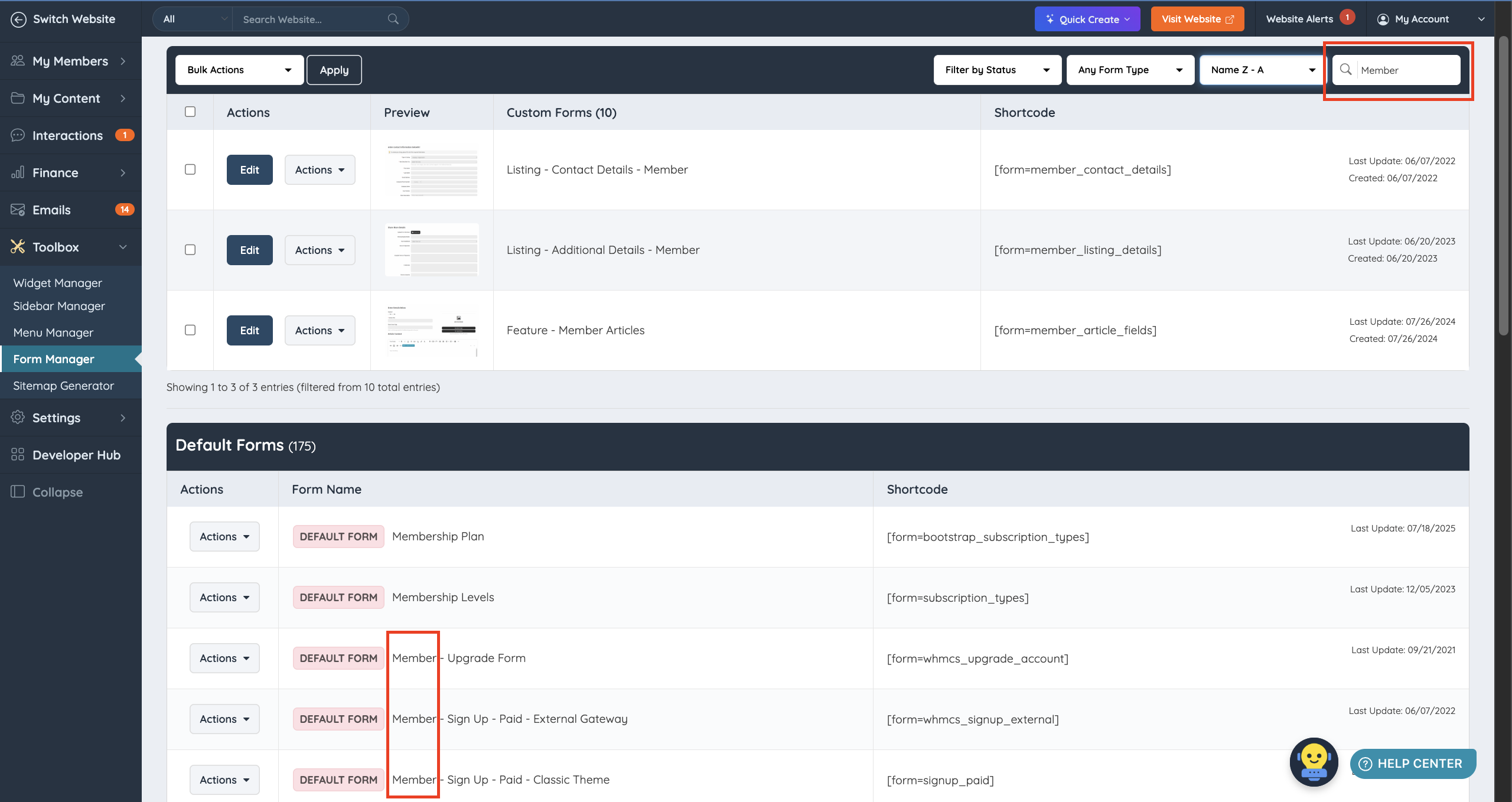Click the Website Alerts notification badge

pyautogui.click(x=1347, y=18)
